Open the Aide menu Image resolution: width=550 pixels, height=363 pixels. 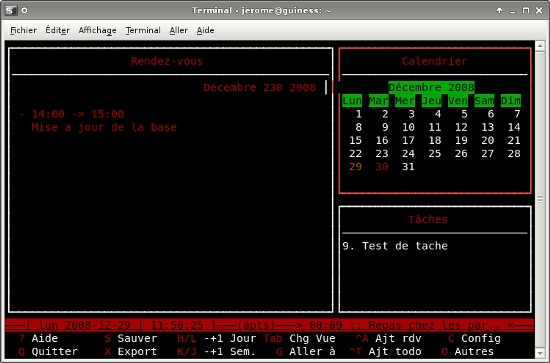click(205, 31)
